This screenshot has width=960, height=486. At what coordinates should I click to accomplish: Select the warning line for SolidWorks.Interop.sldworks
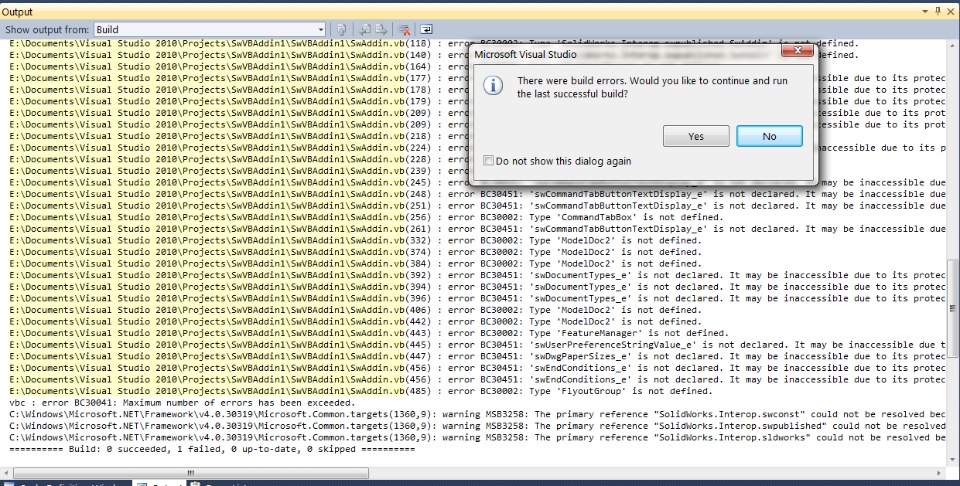click(x=478, y=438)
